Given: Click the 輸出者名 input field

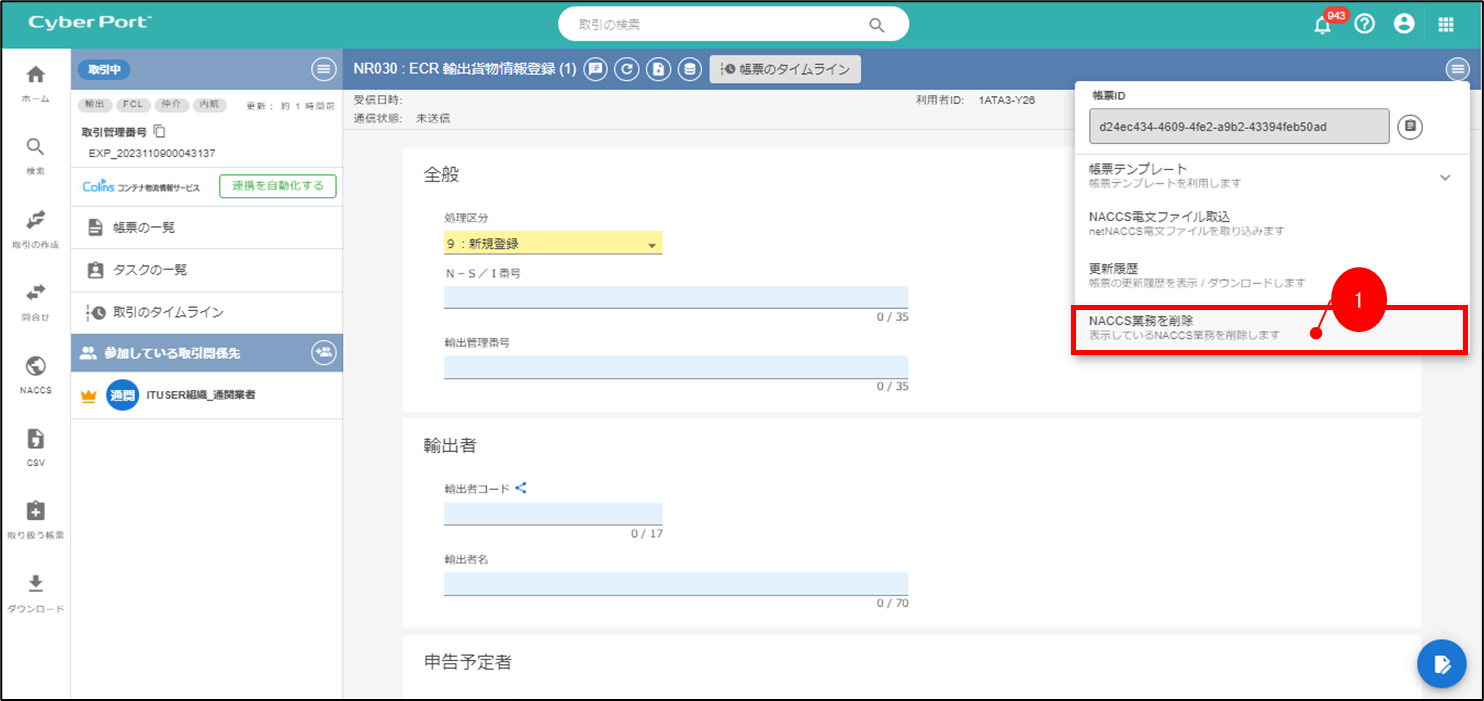Looking at the screenshot, I should pos(675,583).
